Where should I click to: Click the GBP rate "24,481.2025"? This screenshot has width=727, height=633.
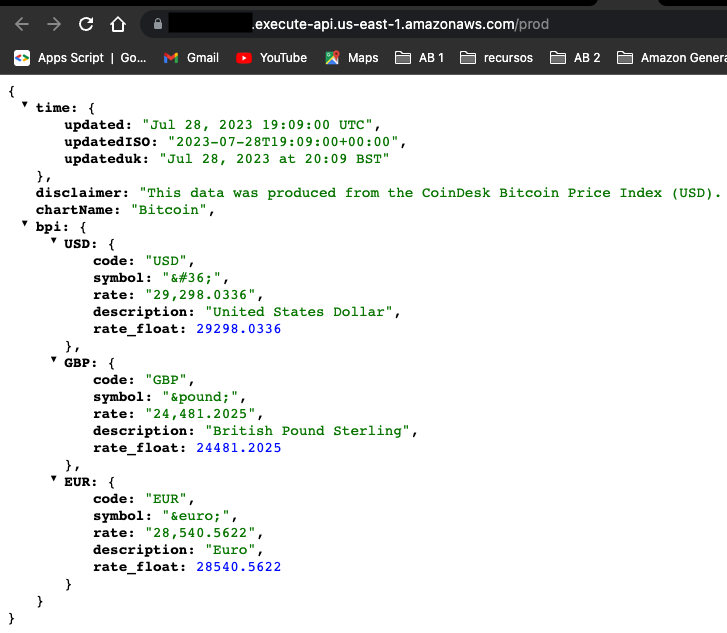coord(200,414)
